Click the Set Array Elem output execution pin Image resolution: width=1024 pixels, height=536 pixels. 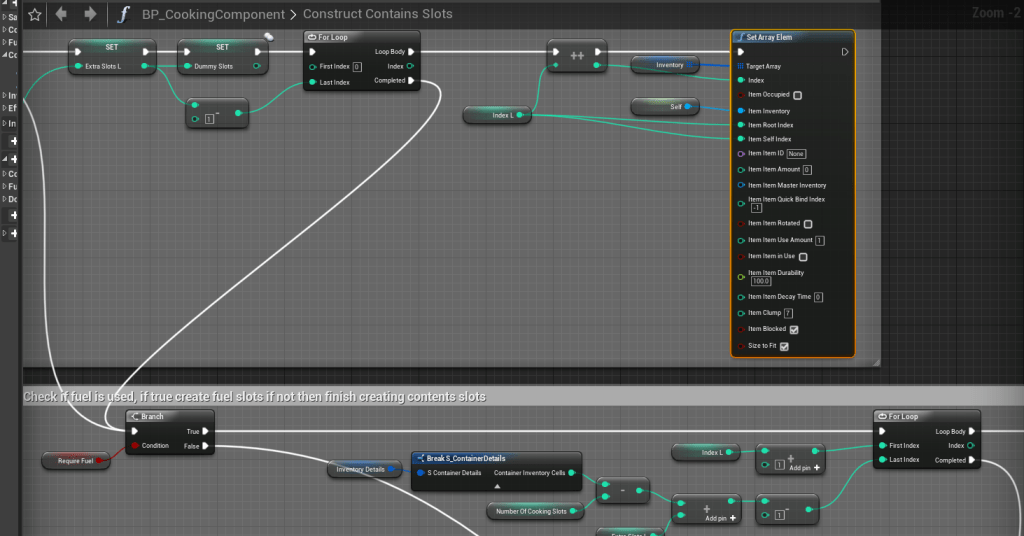tap(845, 52)
